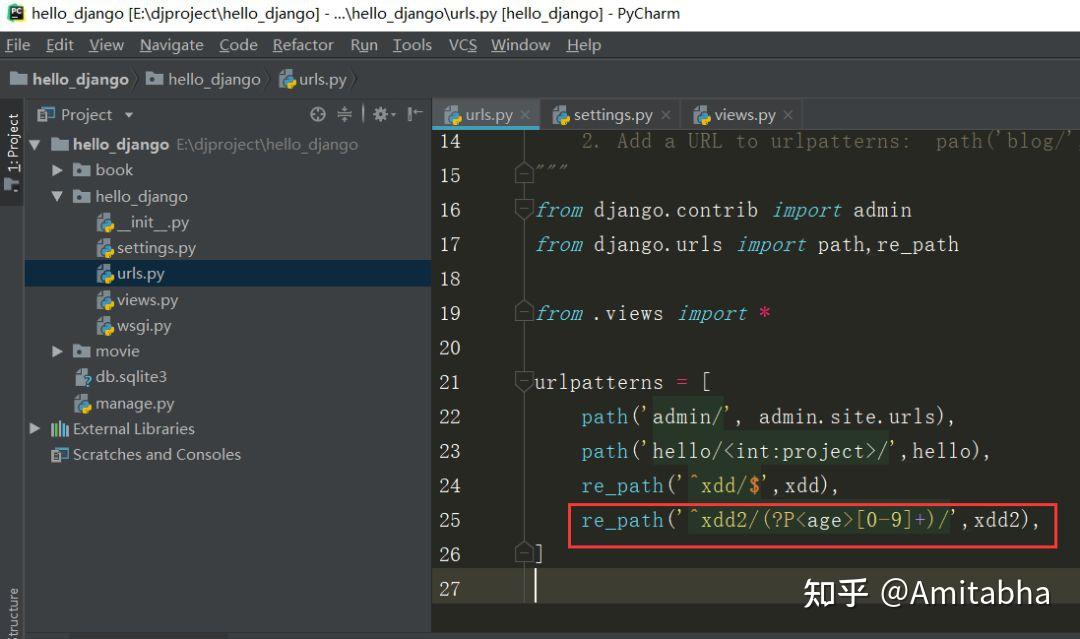
Task: Expand External Libraries node
Action: (x=35, y=428)
